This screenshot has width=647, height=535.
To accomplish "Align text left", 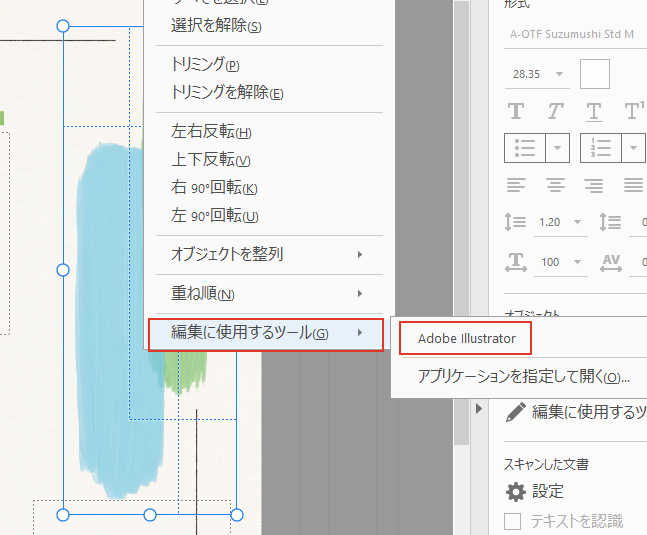I will 516,185.
